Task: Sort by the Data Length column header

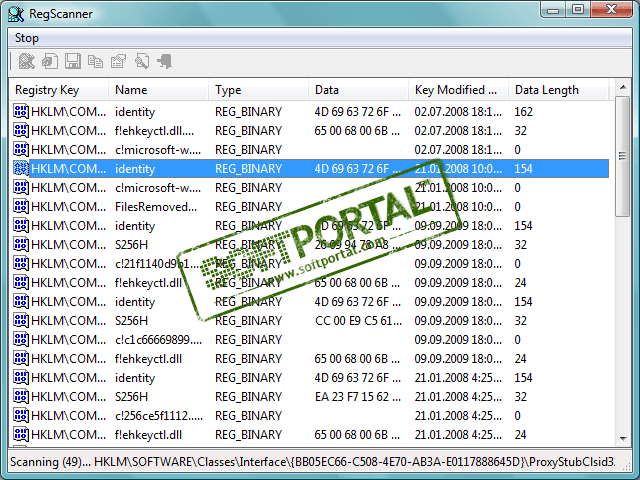Action: pyautogui.click(x=558, y=90)
